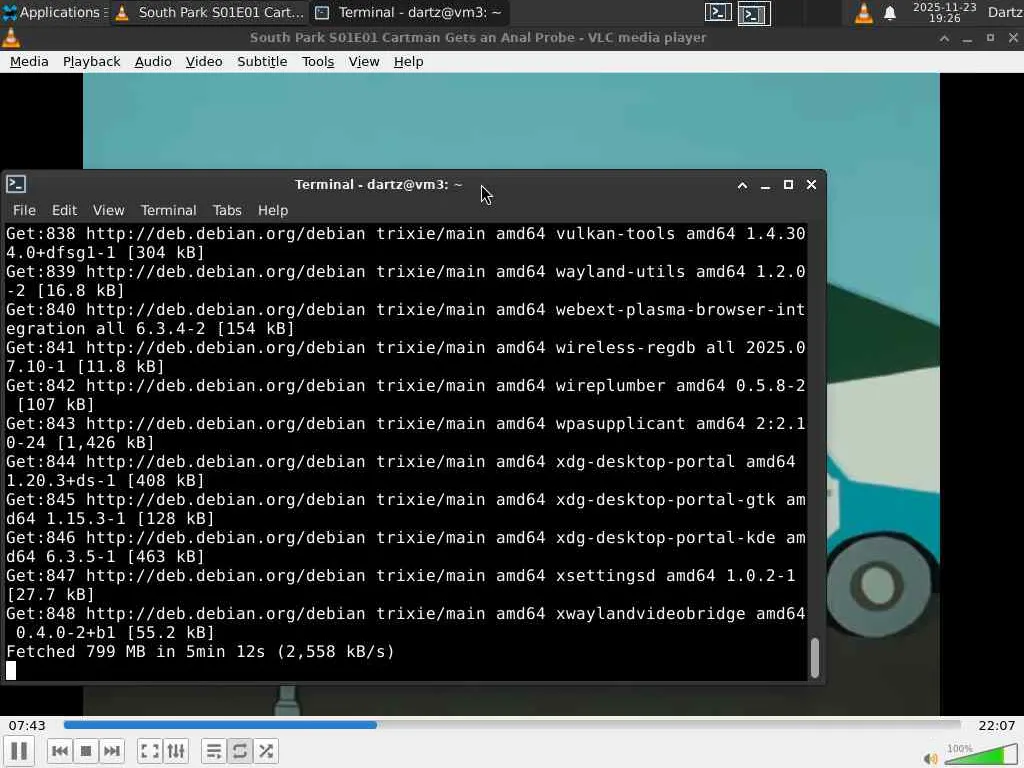
Task: Switch to South Park VLC taskbar button
Action: (x=210, y=12)
